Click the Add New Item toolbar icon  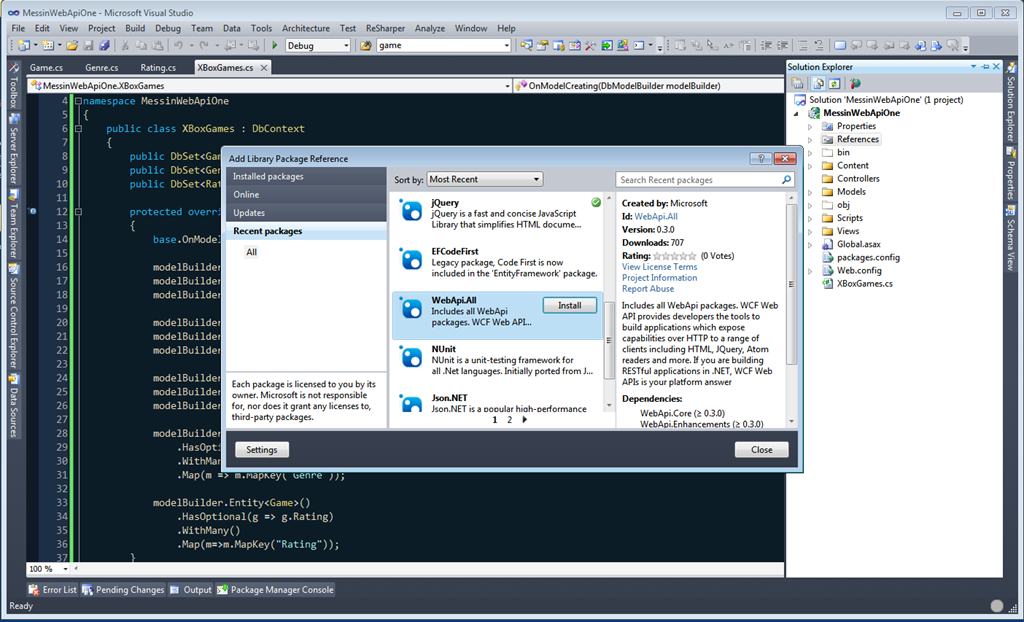coord(48,45)
